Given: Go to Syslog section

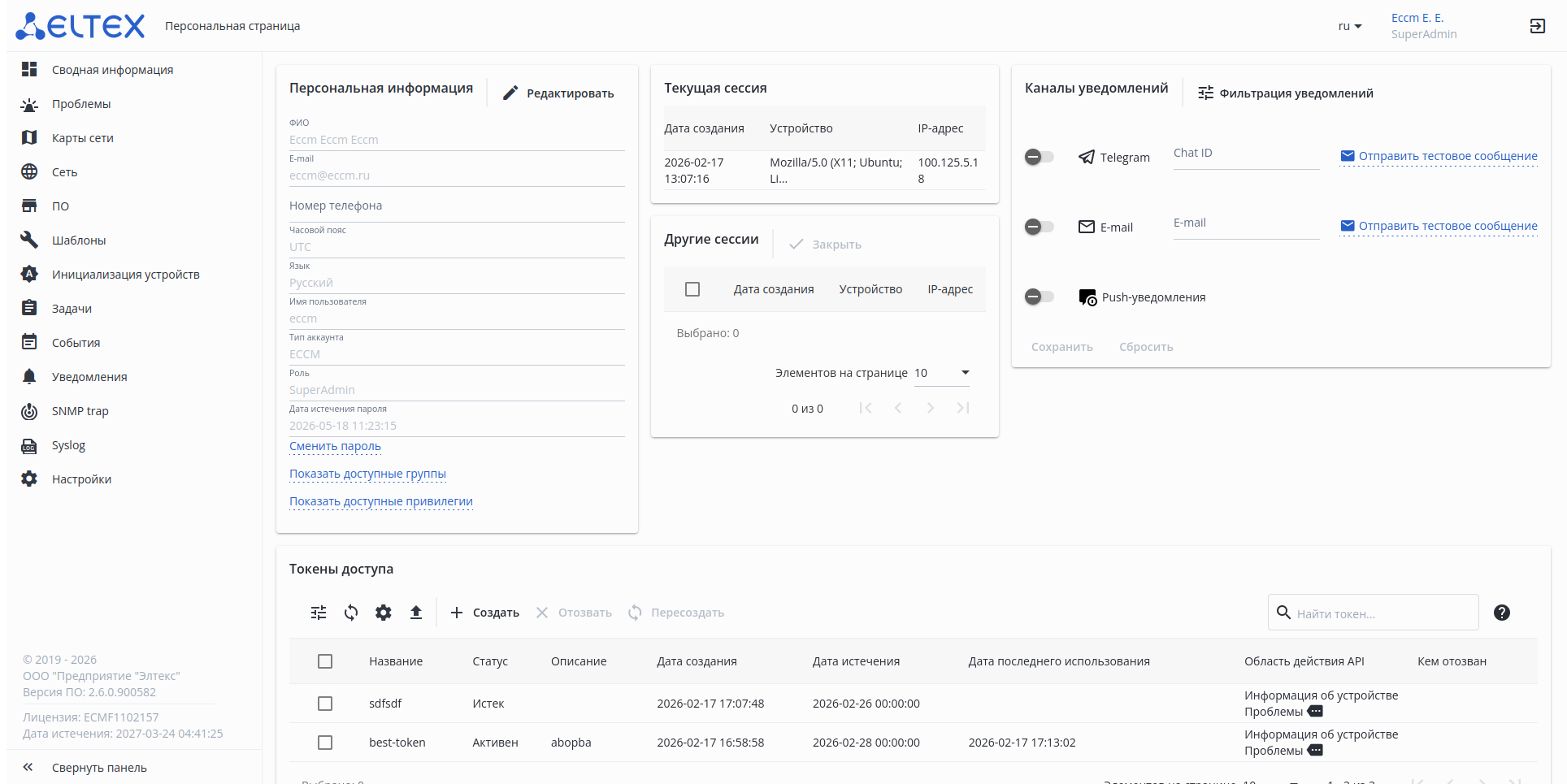Looking at the screenshot, I should [x=68, y=445].
